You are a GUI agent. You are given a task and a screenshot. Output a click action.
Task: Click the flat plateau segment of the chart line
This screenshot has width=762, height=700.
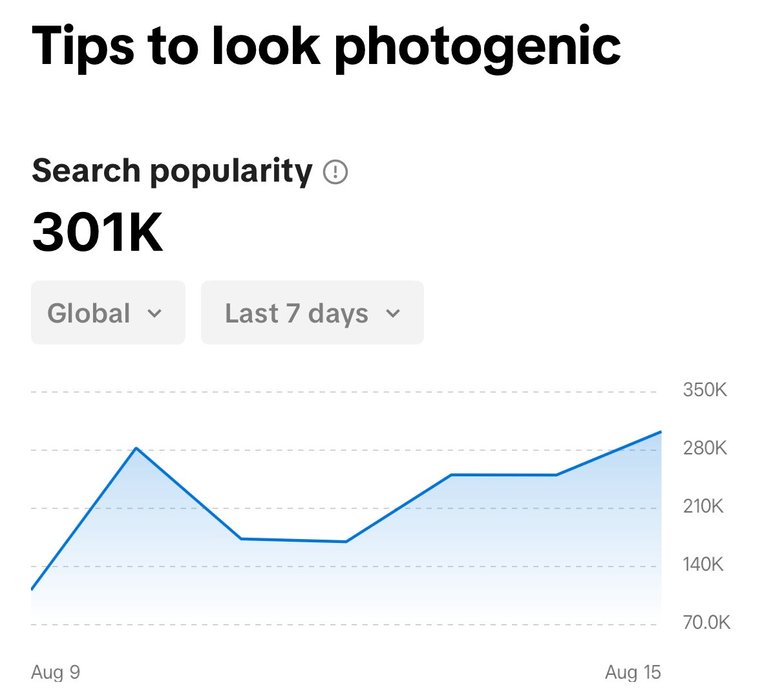click(503, 475)
